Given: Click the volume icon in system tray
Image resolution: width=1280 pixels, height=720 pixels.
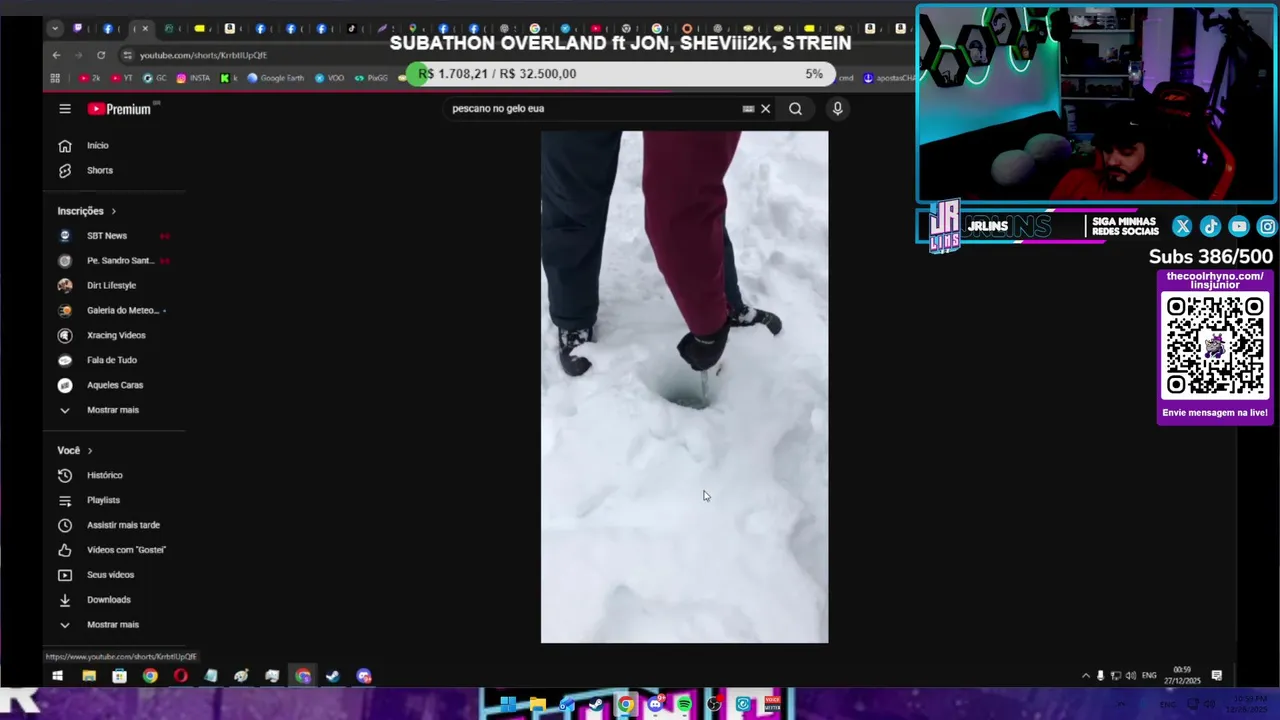Looking at the screenshot, I should (1131, 676).
